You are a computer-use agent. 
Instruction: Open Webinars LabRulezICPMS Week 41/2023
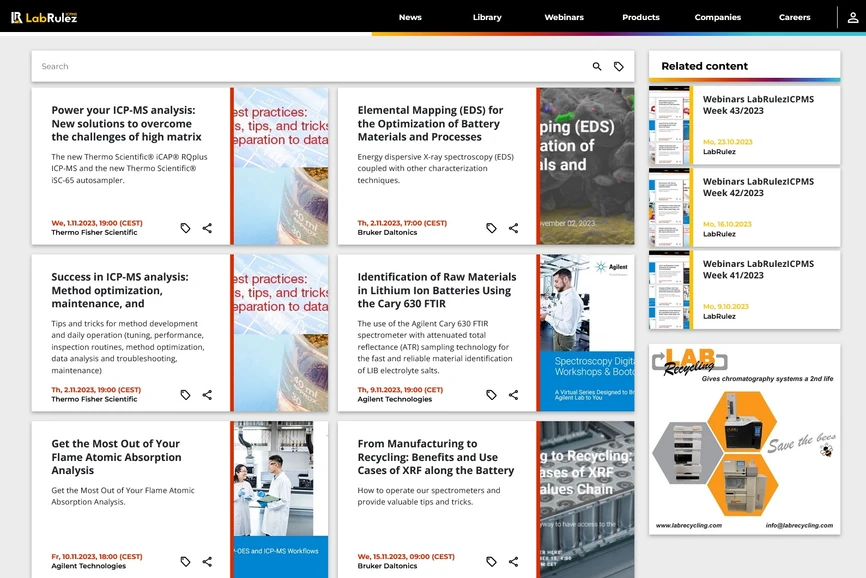point(758,269)
